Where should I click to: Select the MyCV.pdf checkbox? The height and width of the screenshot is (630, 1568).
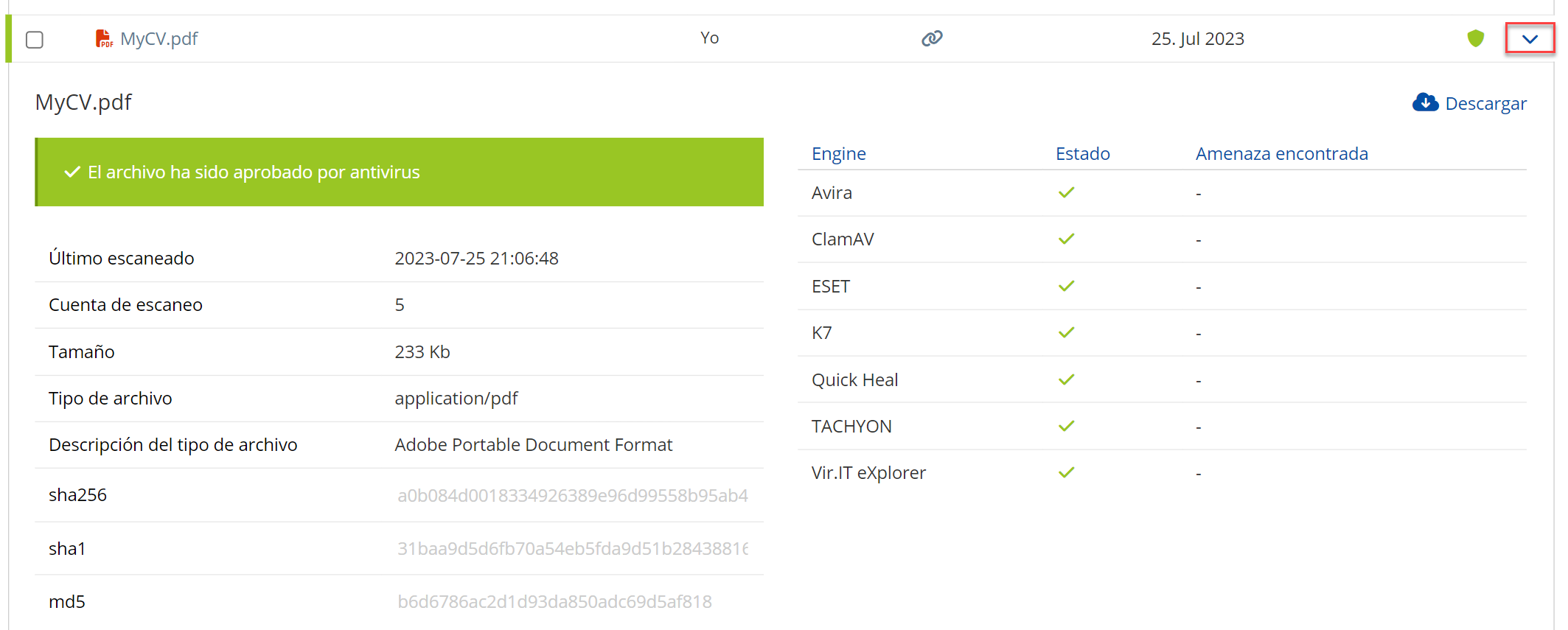click(35, 40)
